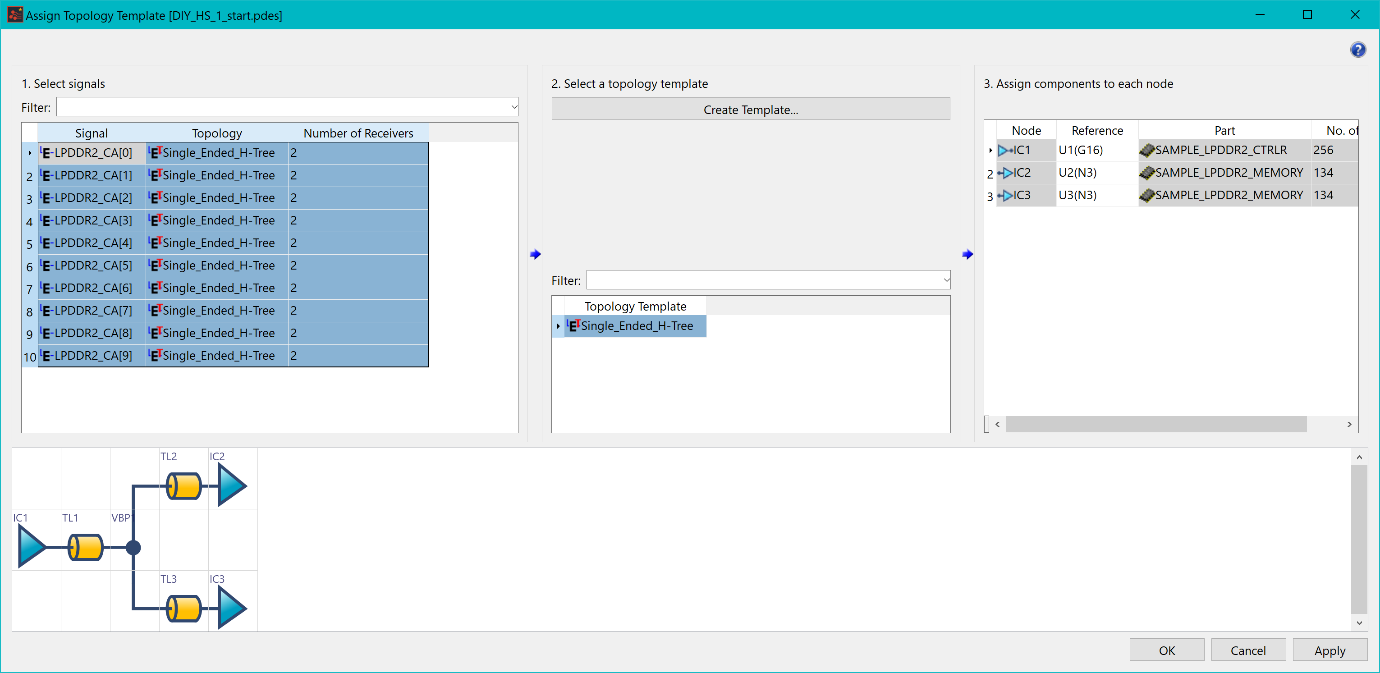Sort by Number of Receivers column header
The image size is (1380, 673).
tap(358, 133)
